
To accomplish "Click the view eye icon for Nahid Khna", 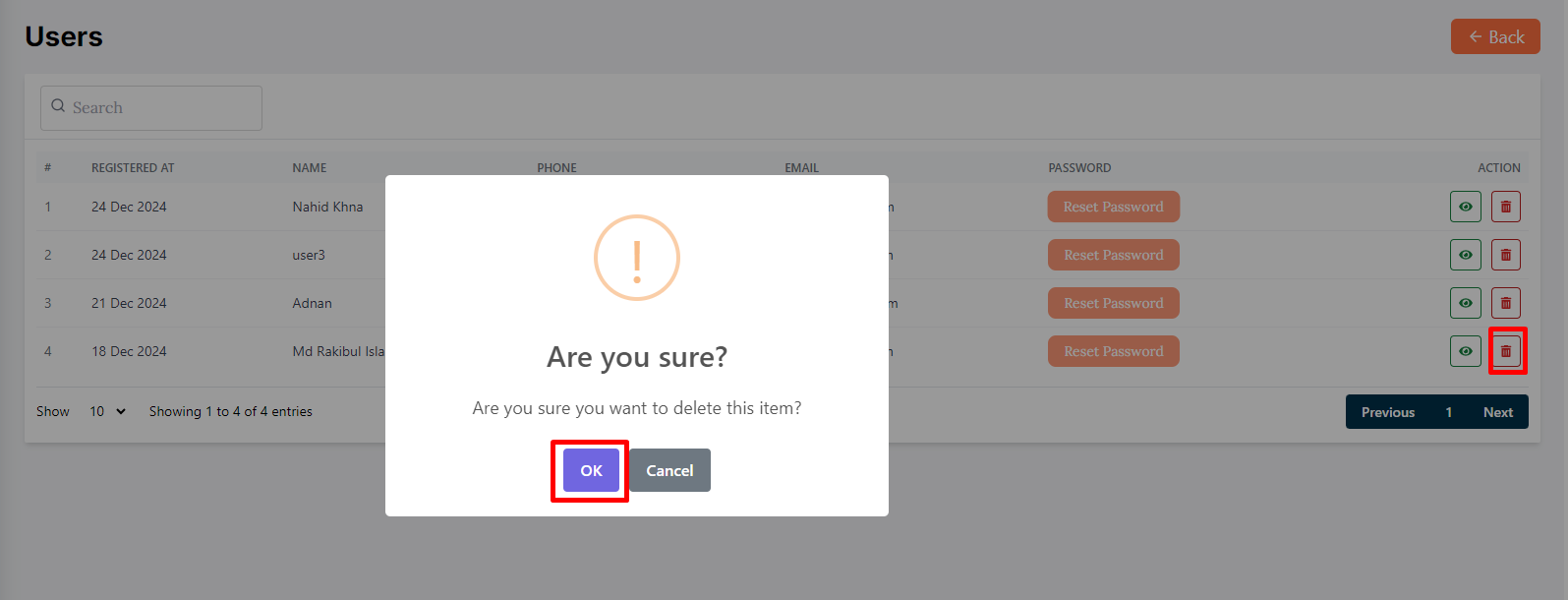I will 1465,207.
